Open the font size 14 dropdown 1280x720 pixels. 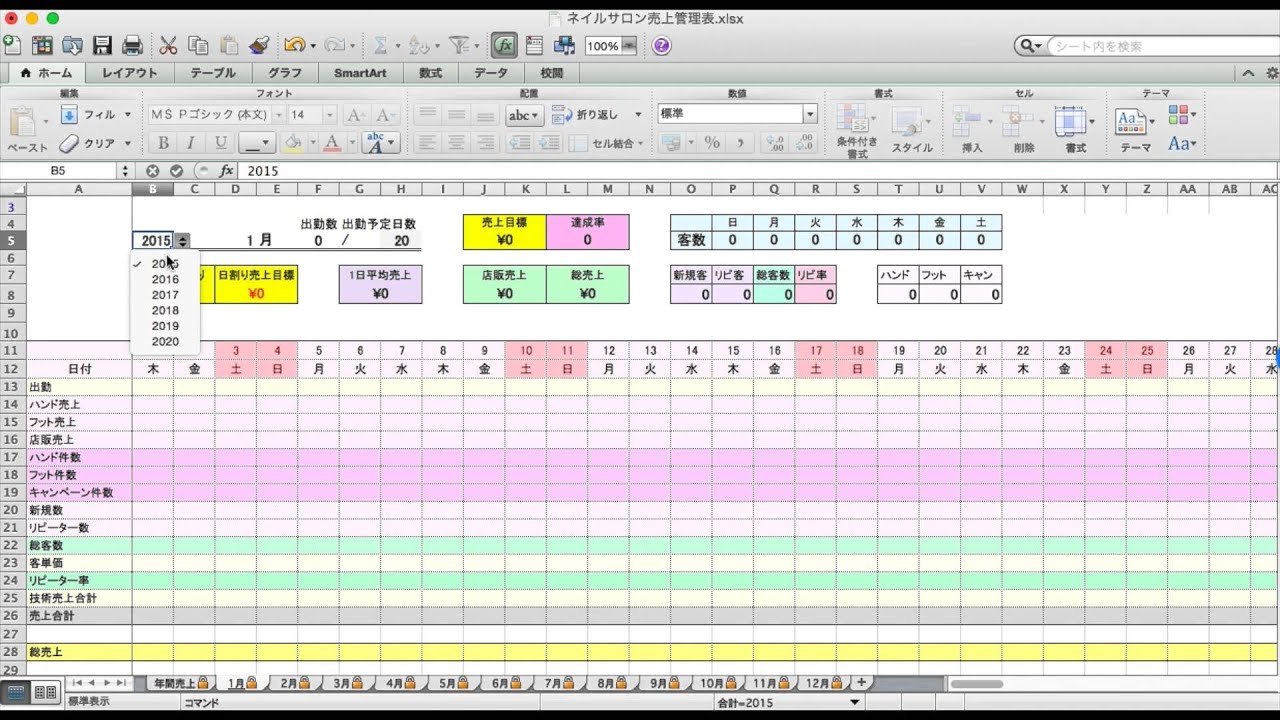[x=329, y=115]
